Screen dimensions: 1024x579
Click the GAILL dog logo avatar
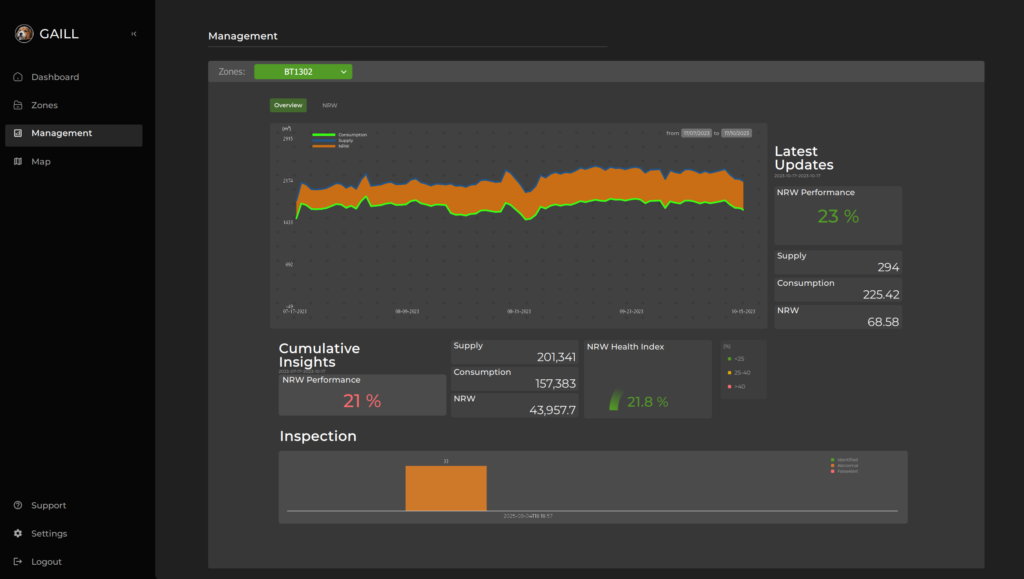24,34
